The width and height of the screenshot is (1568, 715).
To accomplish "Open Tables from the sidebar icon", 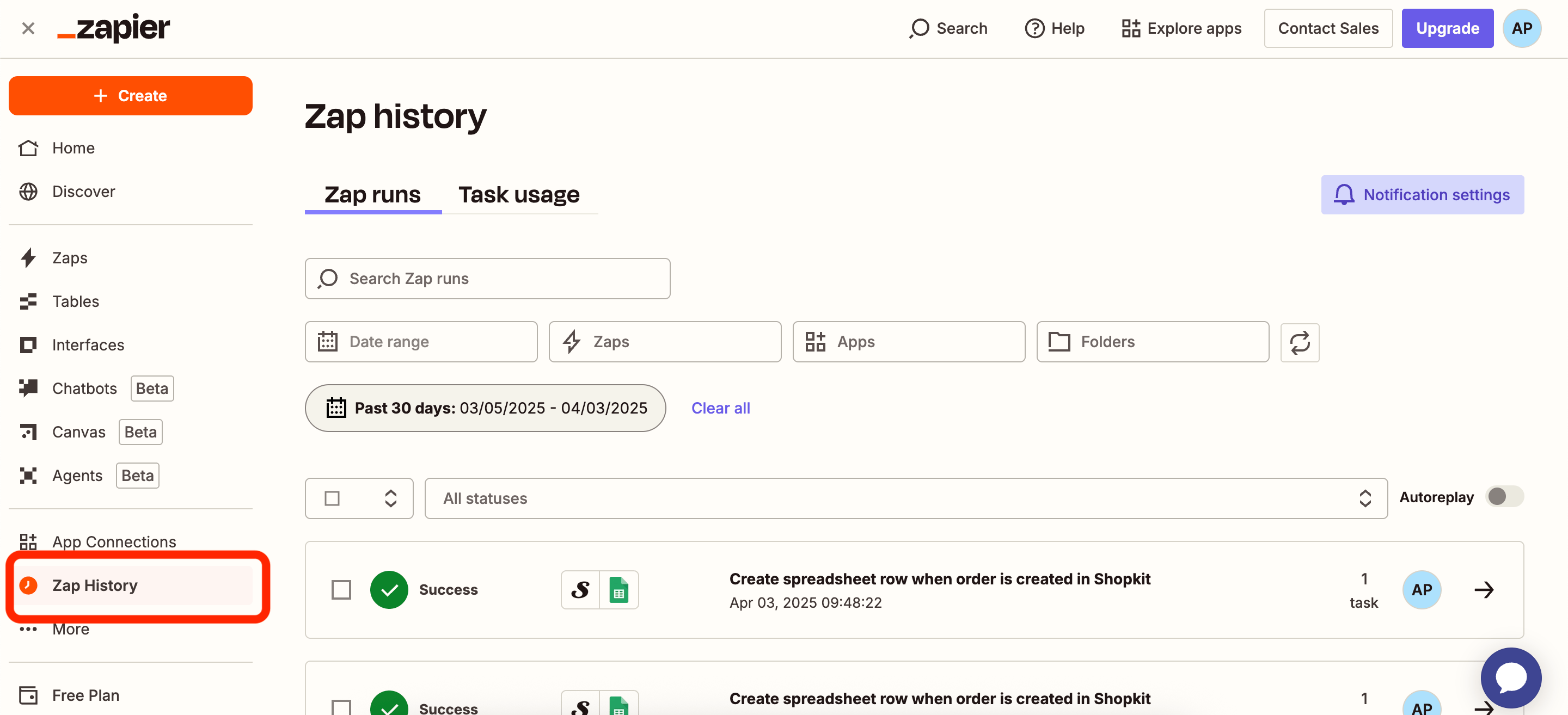I will (x=28, y=301).
